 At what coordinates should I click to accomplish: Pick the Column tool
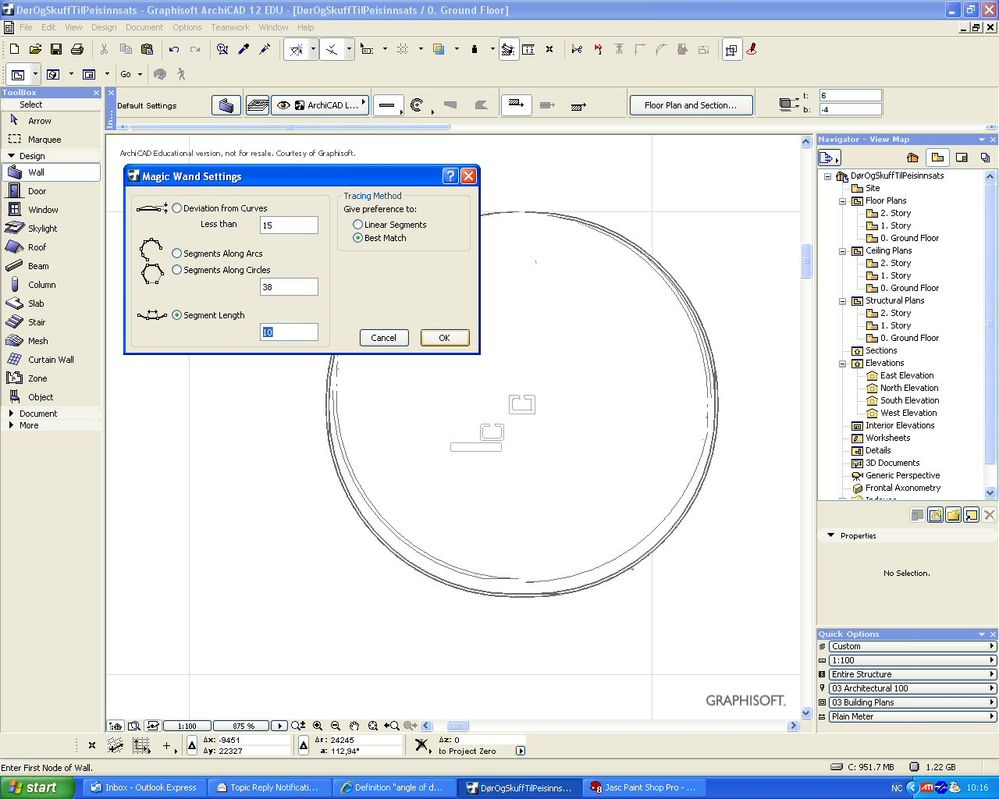click(x=41, y=285)
